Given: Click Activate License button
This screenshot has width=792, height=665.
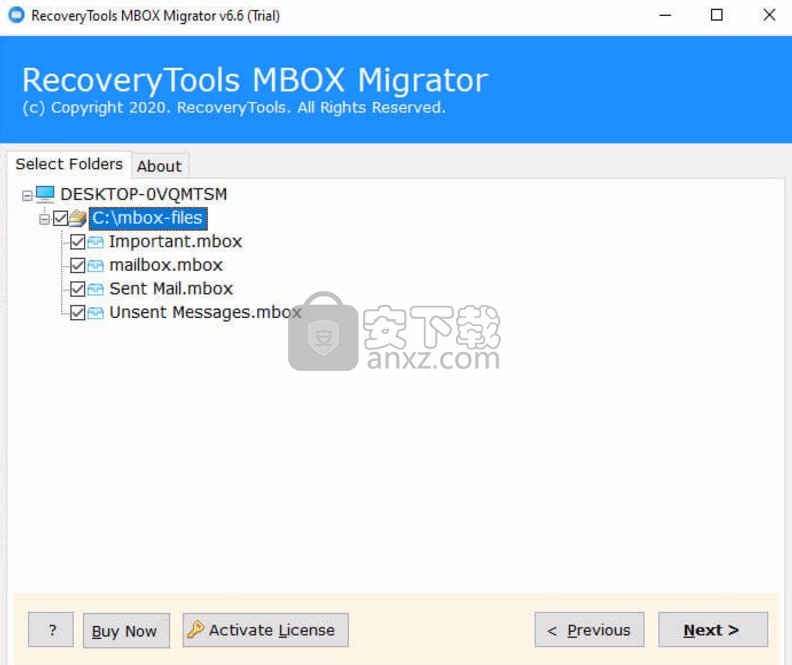Looking at the screenshot, I should pos(266,630).
